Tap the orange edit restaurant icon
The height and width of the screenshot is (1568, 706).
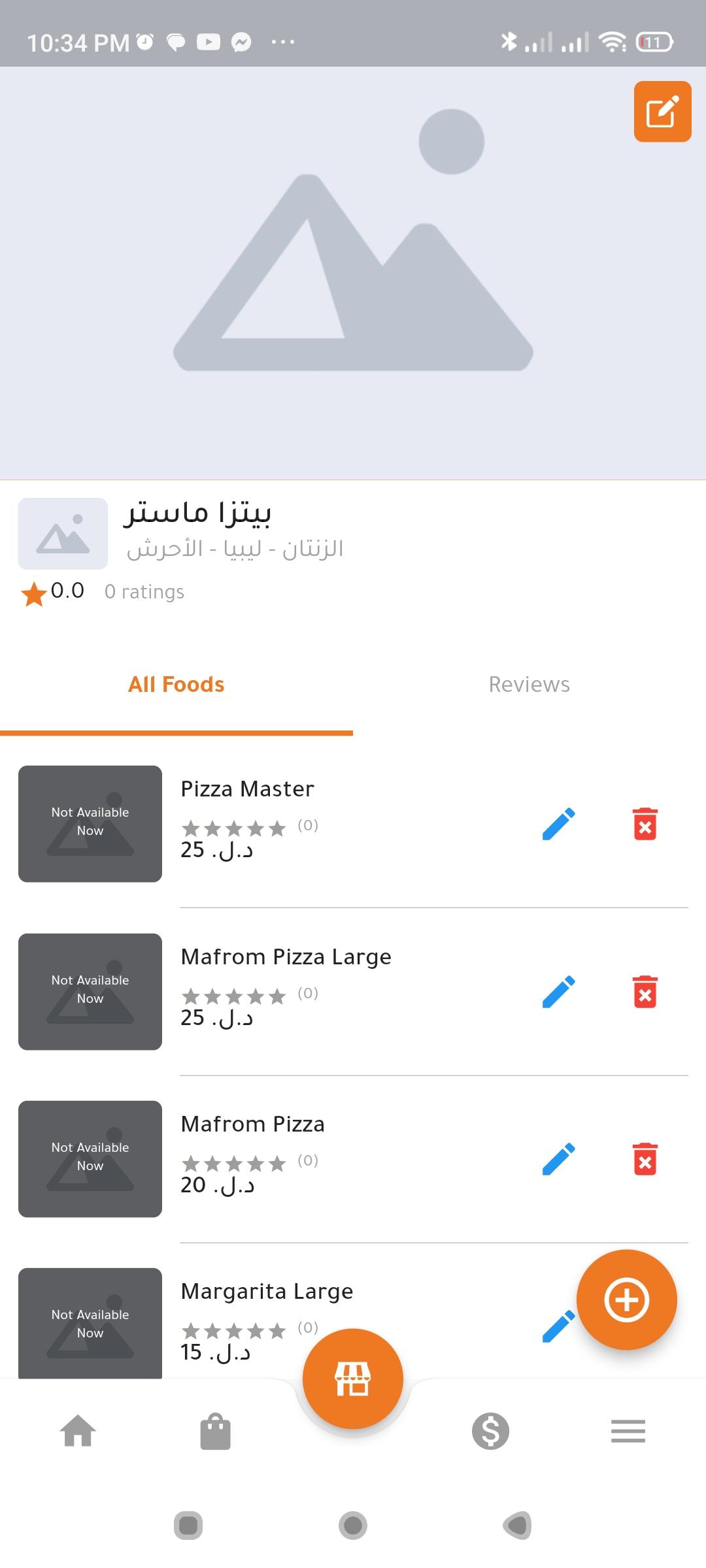[662, 112]
